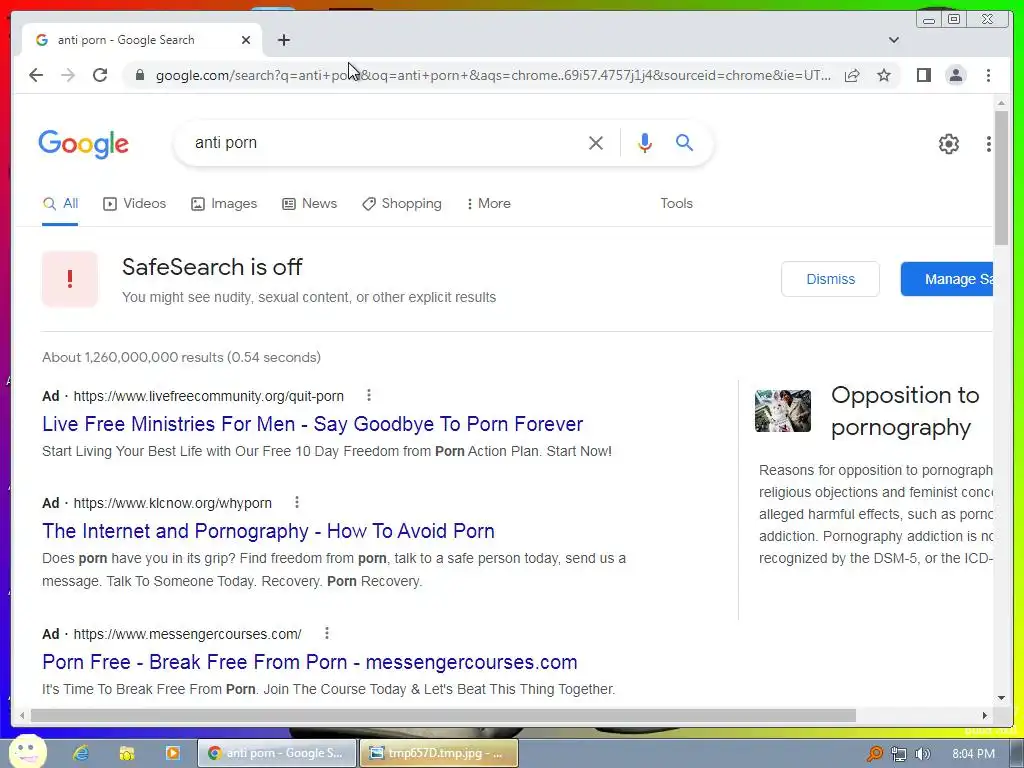Open 'The Internet and Pornography' result link
The width and height of the screenshot is (1024, 768).
[x=268, y=531]
